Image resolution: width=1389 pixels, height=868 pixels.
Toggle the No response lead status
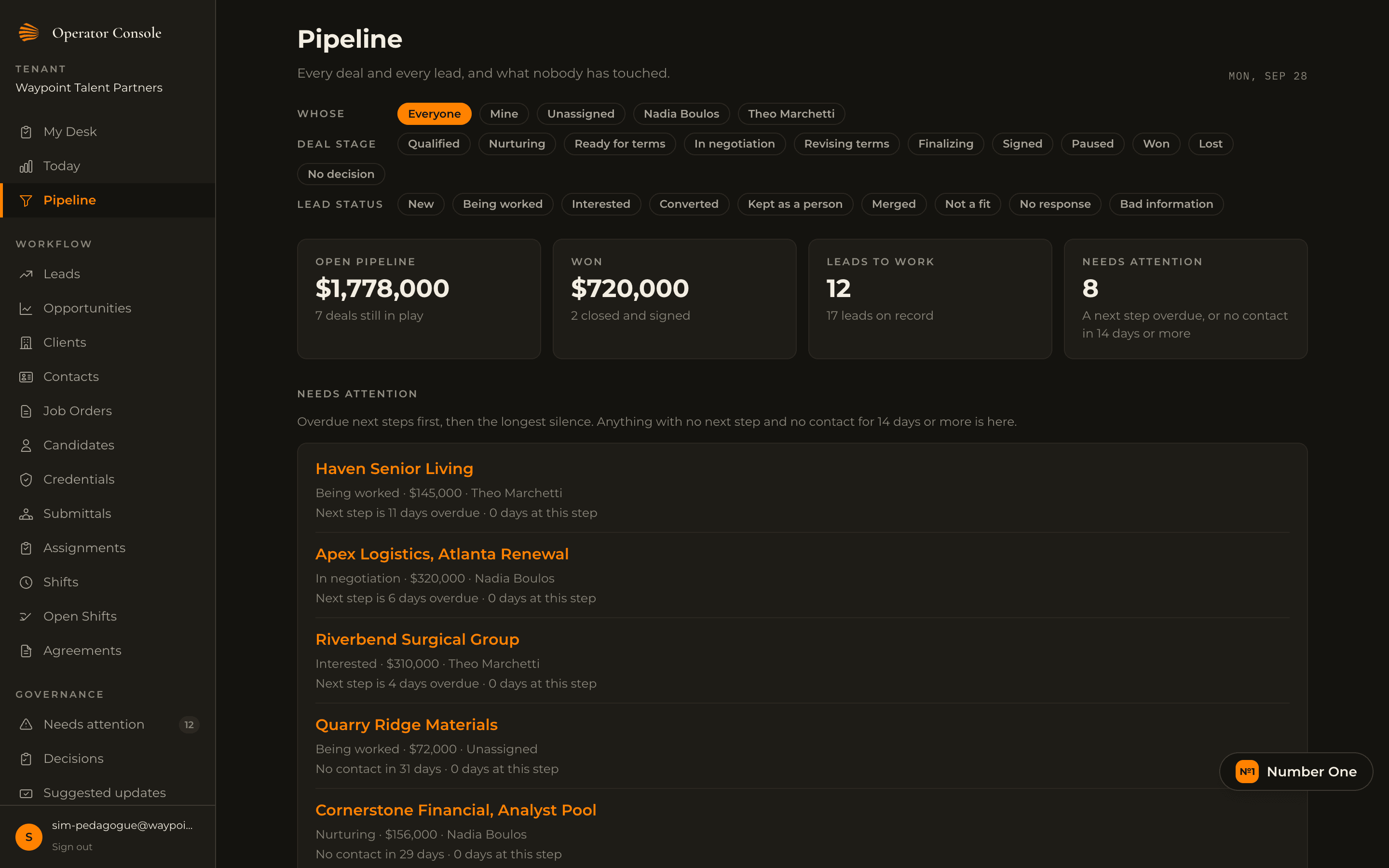[1055, 204]
